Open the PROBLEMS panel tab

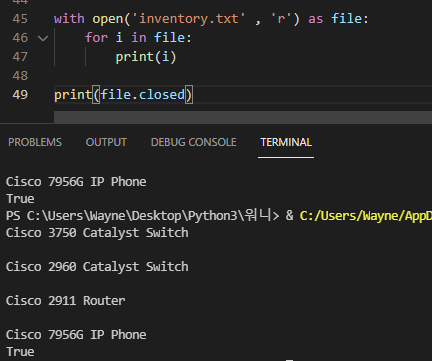(35, 142)
